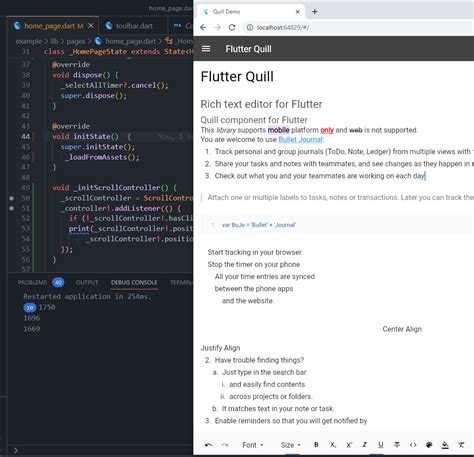Open the Bullet Journal link
Image resolution: width=474 pixels, height=457 pixels.
click(x=300, y=139)
